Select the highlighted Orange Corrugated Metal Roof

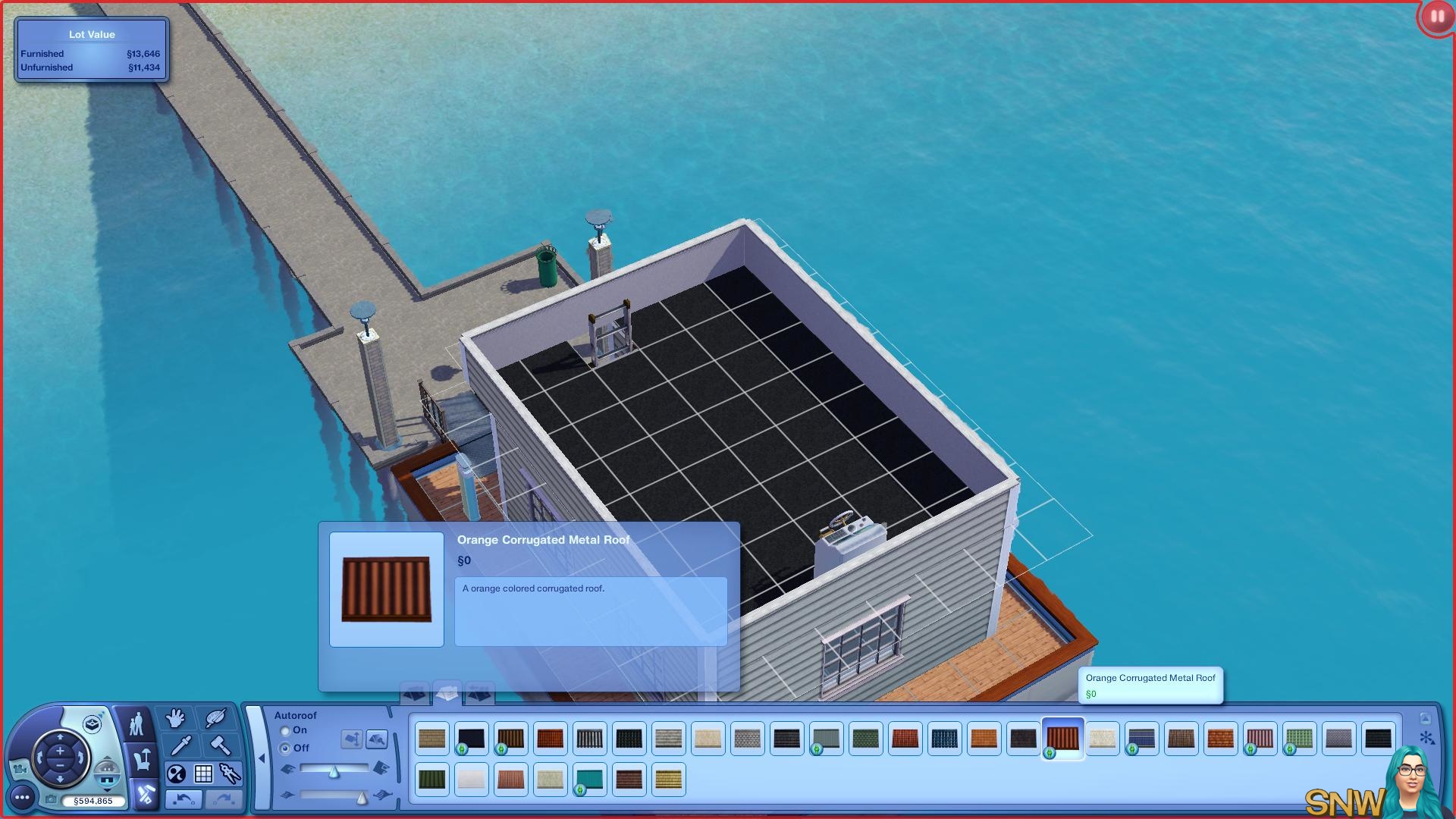pos(1063,739)
